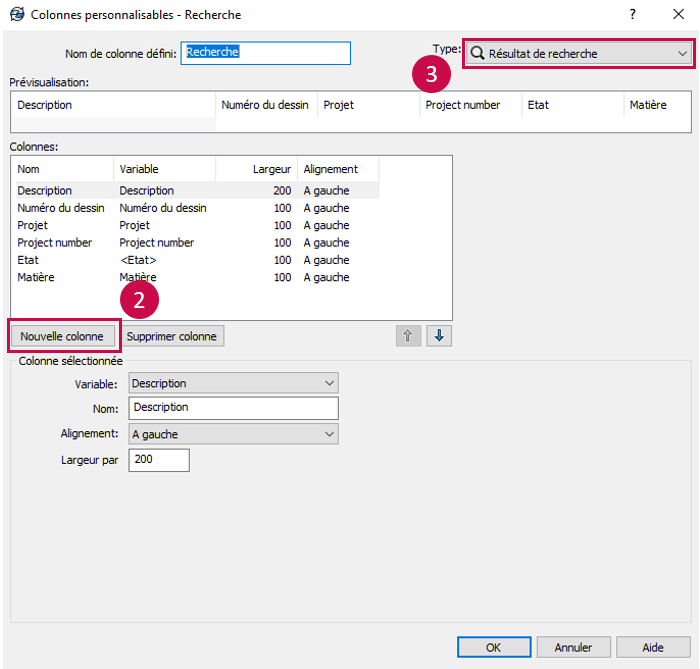Select the Etat row in Colonnes list
This screenshot has height=669, width=700.
tap(197, 260)
